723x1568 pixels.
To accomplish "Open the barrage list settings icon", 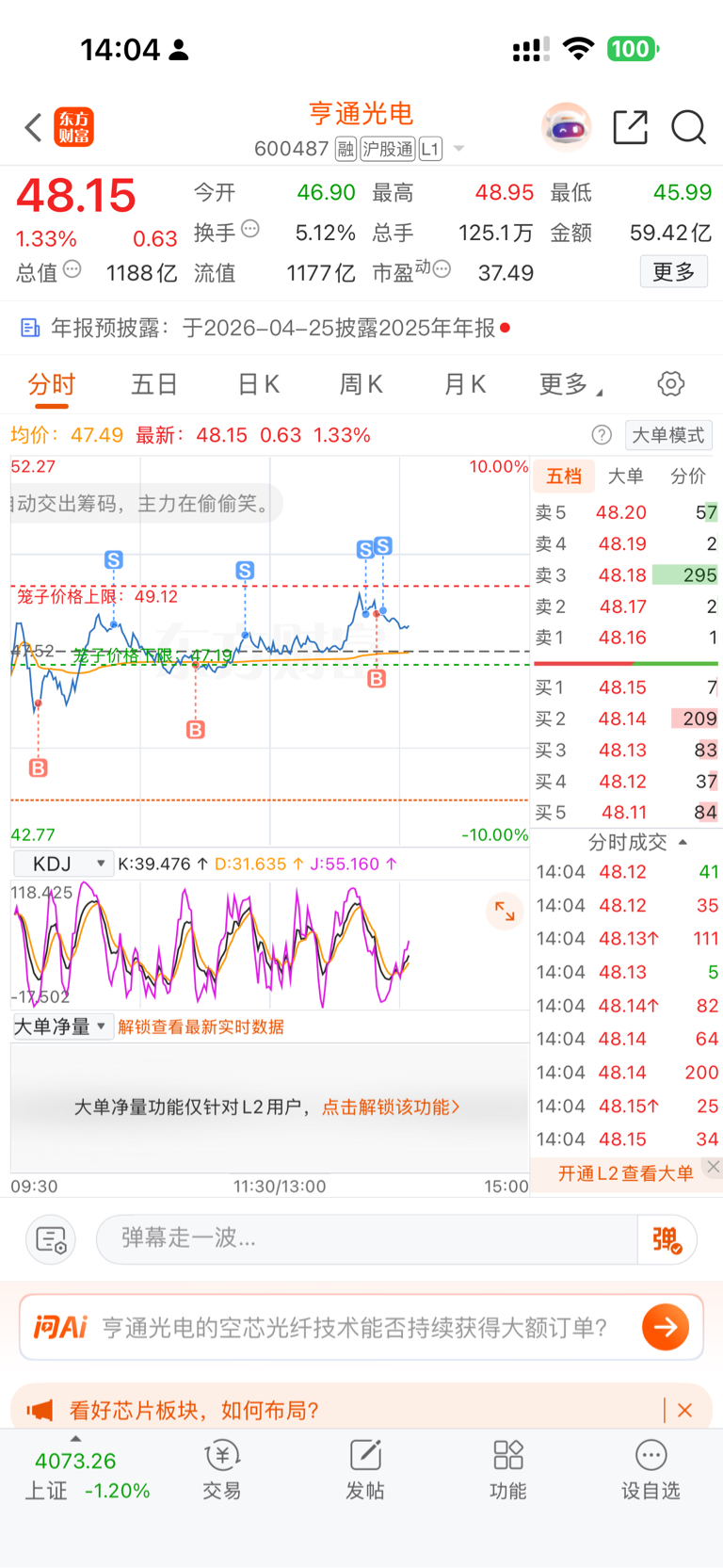I will 51,1239.
